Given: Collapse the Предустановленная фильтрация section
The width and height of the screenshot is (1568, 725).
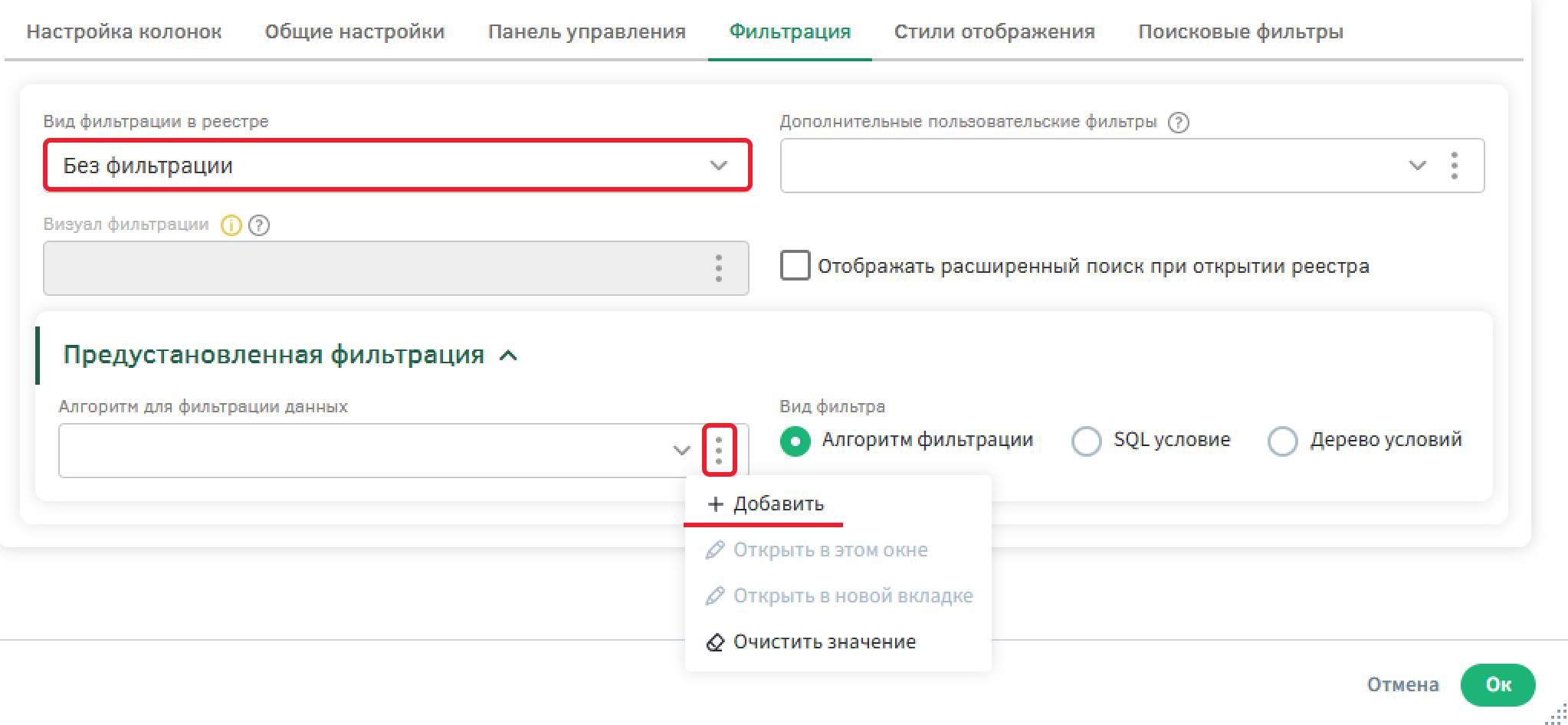Looking at the screenshot, I should pyautogui.click(x=508, y=356).
